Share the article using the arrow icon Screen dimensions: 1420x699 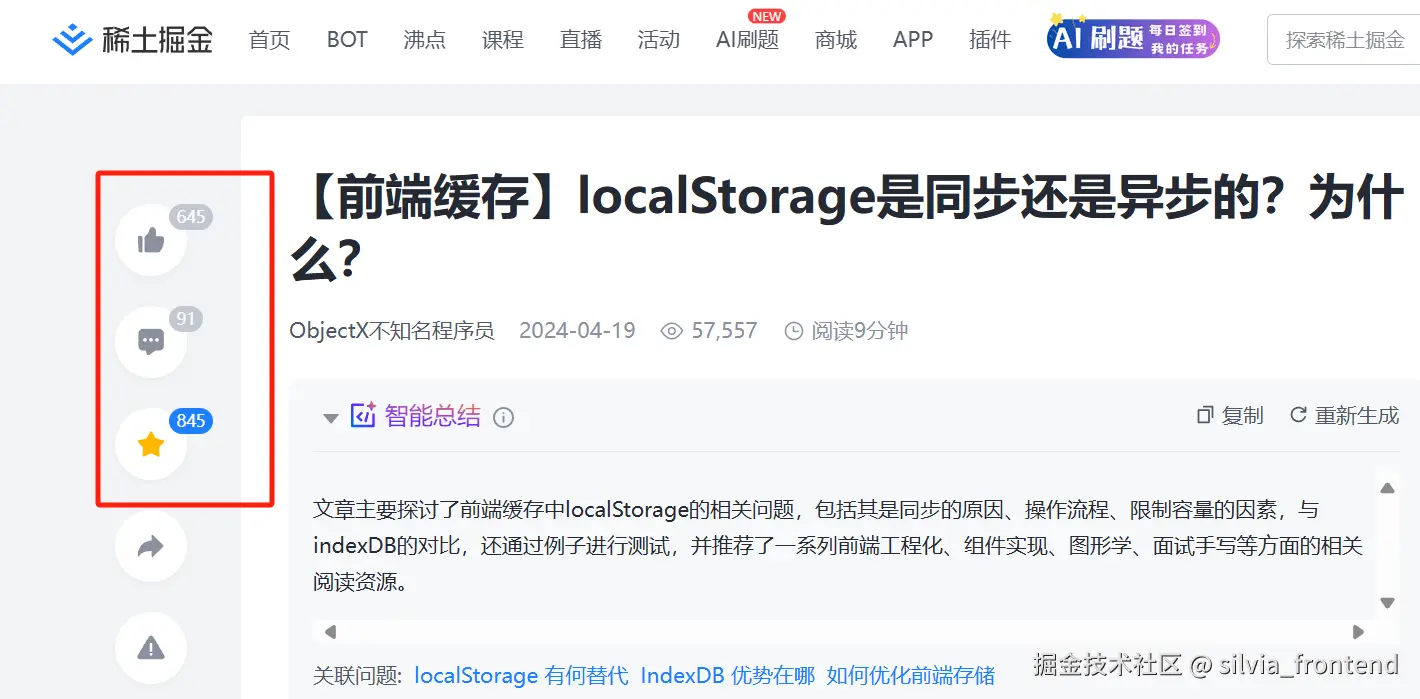pyautogui.click(x=151, y=546)
